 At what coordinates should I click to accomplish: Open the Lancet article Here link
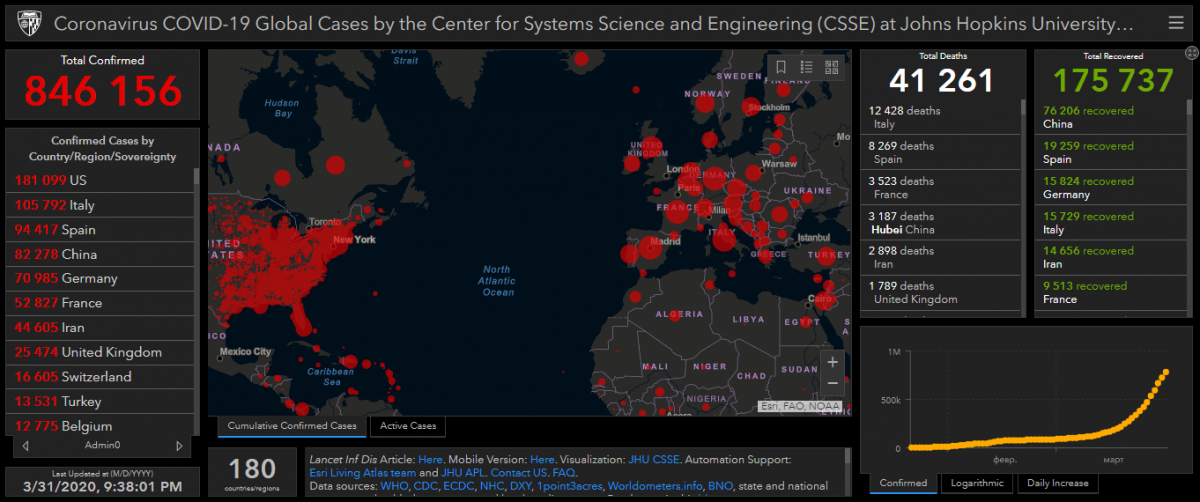(x=431, y=459)
